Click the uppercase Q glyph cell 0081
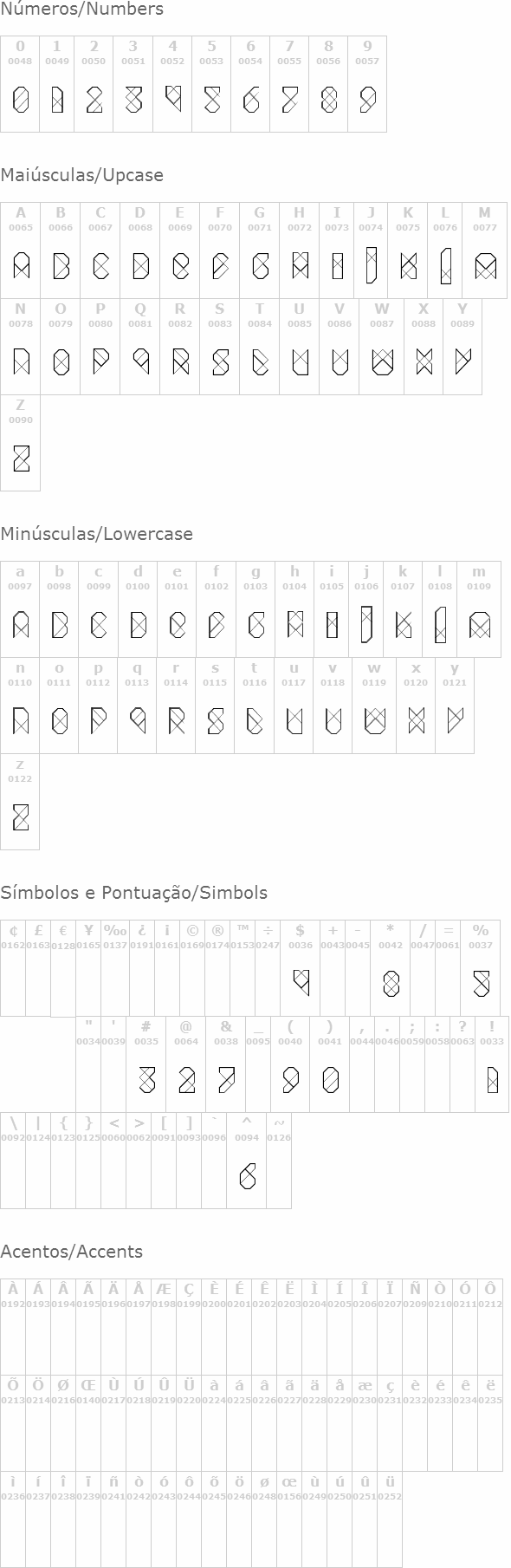Image resolution: width=511 pixels, height=1568 pixels. coord(140,347)
